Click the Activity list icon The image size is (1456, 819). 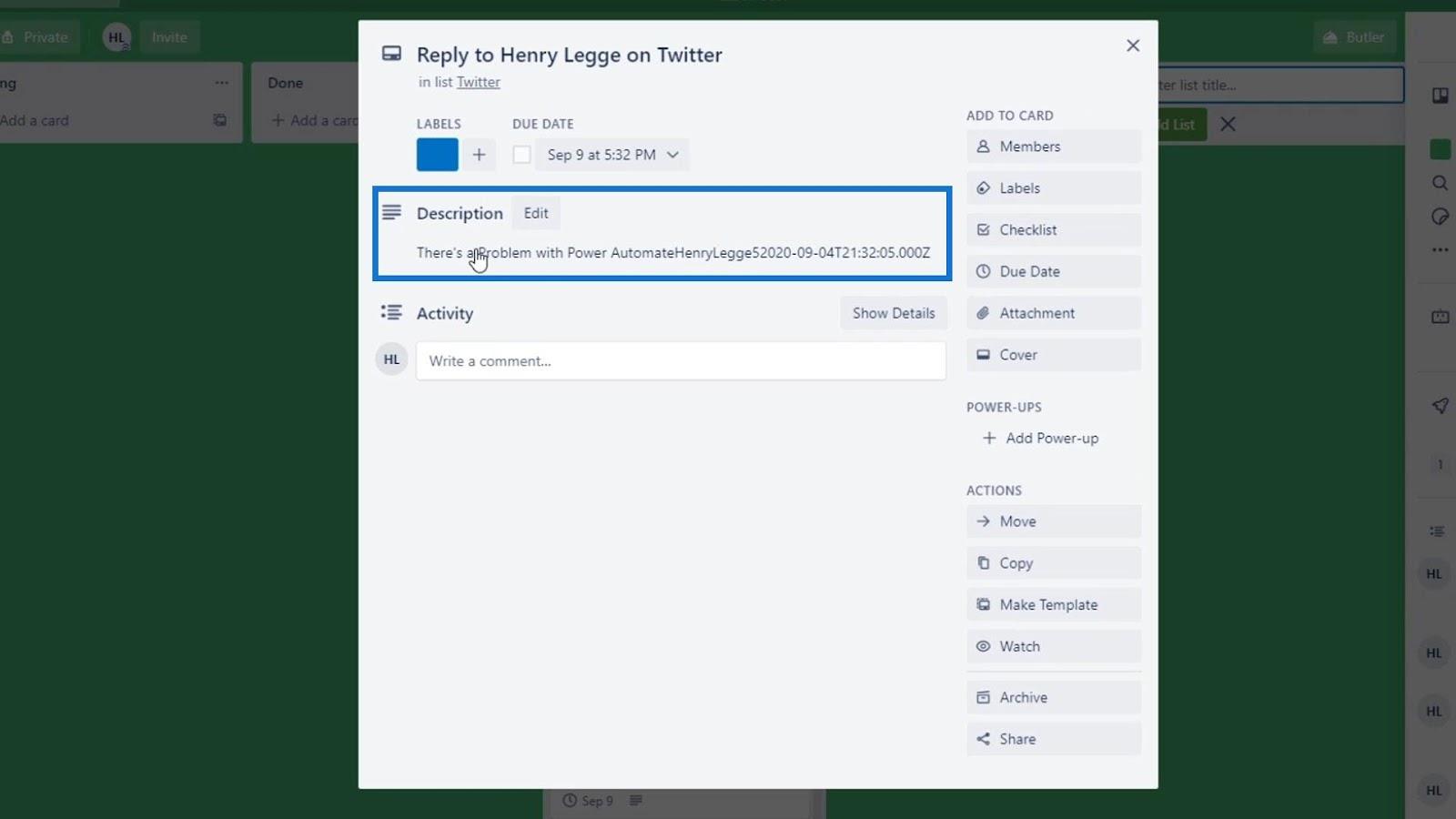point(391,312)
